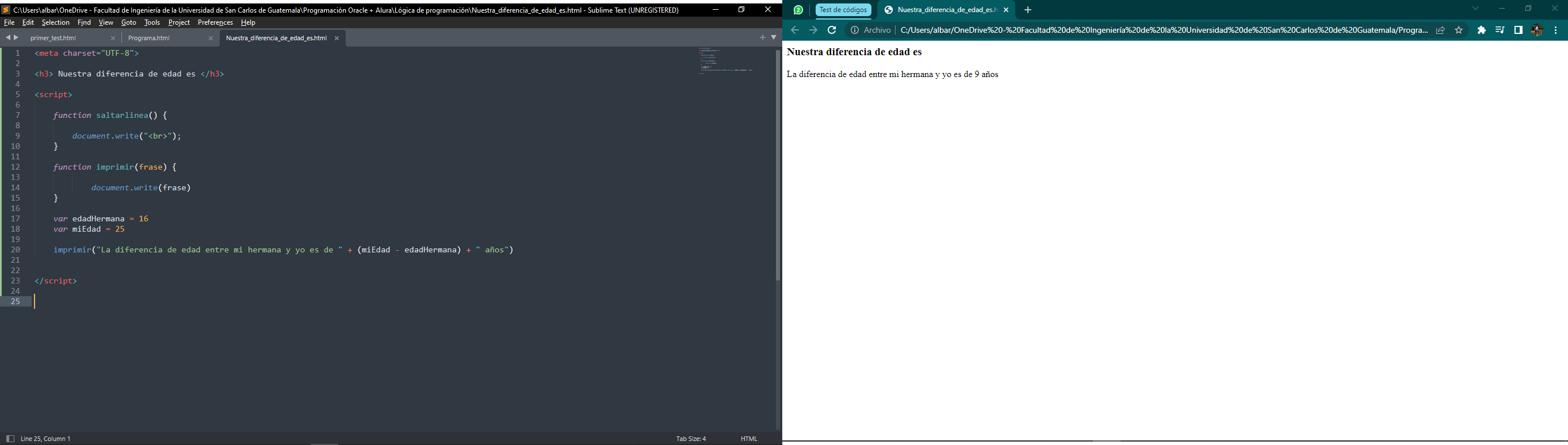Open the browser profile avatar
The height and width of the screenshot is (445, 1568).
(x=1536, y=30)
